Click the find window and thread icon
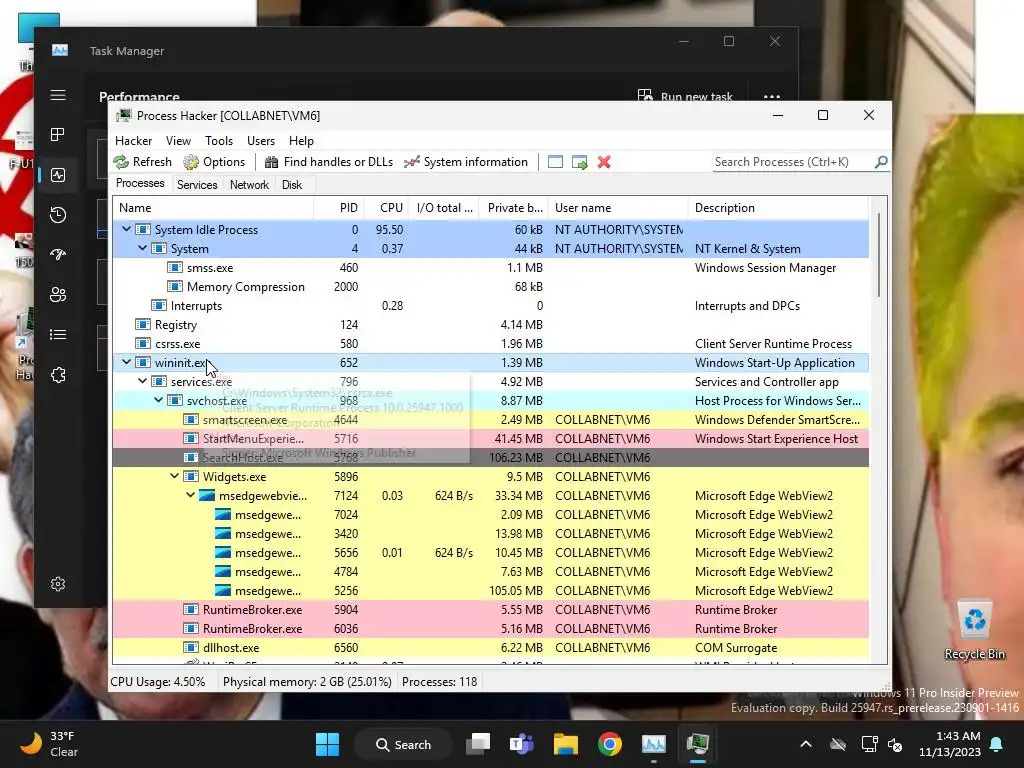Image resolution: width=1024 pixels, height=768 pixels. [x=579, y=162]
